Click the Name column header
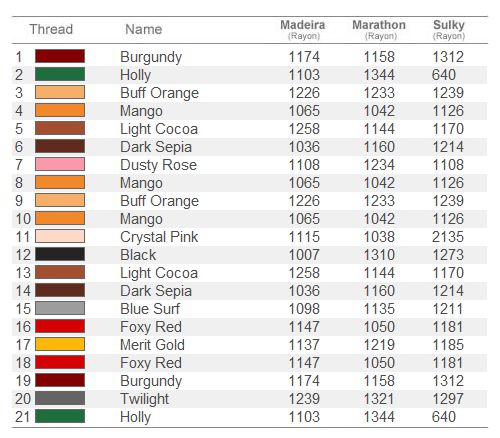500x438 pixels. click(144, 29)
